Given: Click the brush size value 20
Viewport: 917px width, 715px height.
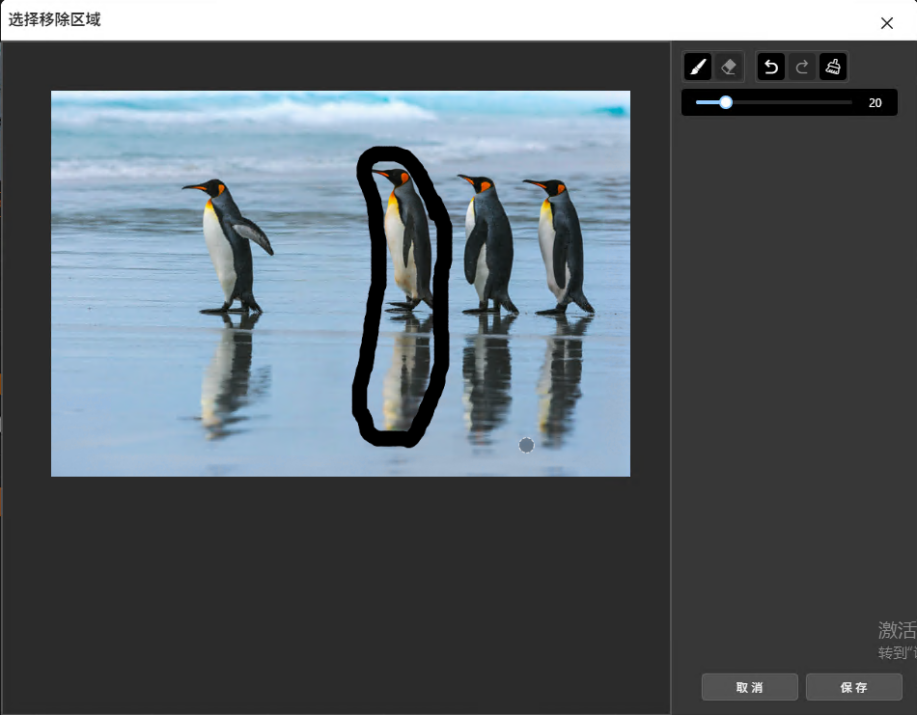Looking at the screenshot, I should 875,103.
